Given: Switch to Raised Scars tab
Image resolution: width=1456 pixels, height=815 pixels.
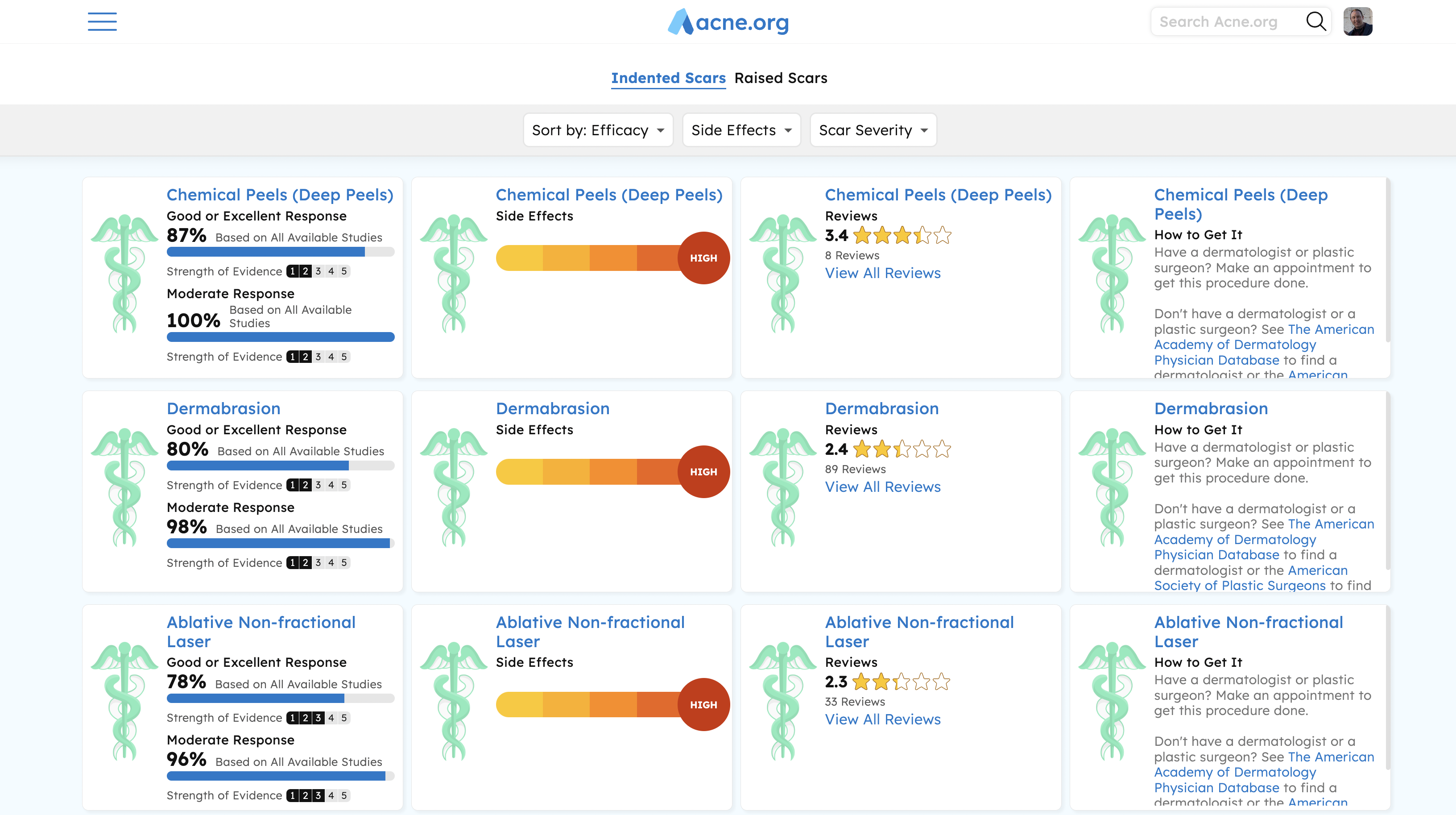Looking at the screenshot, I should click(781, 78).
